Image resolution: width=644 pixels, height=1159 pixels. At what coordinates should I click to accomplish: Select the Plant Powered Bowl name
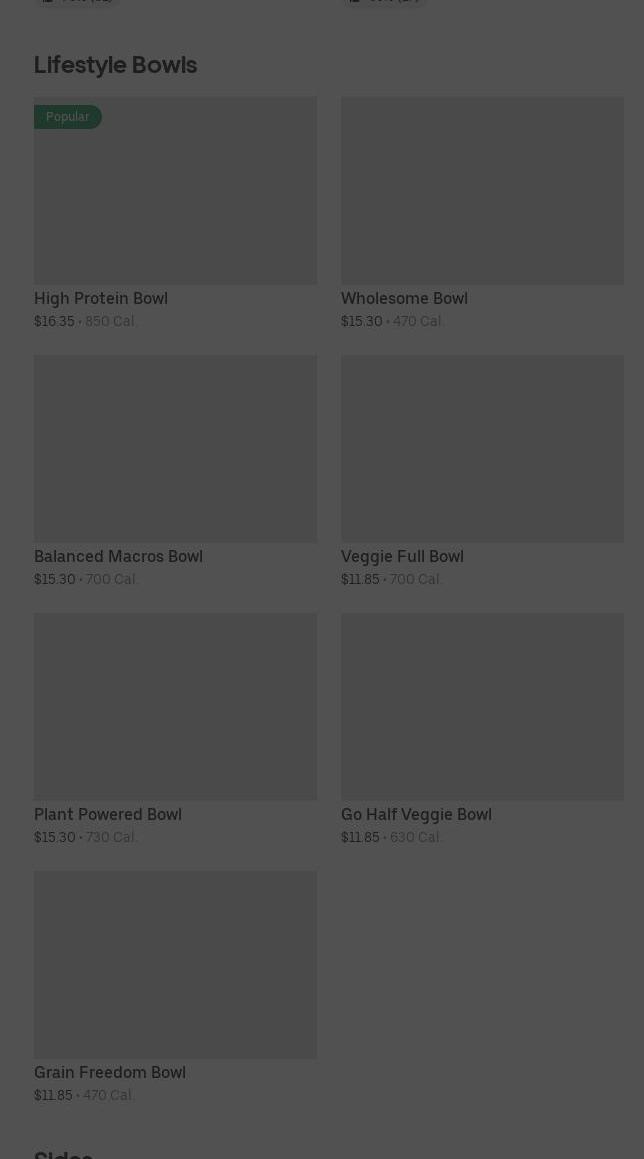click(x=108, y=814)
